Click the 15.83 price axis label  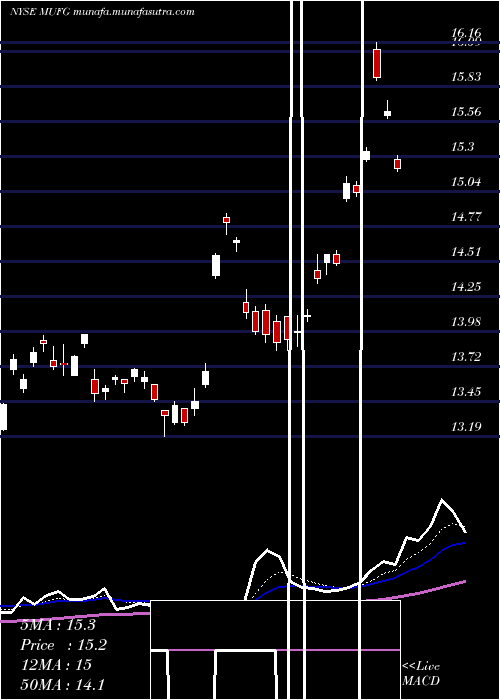click(466, 76)
